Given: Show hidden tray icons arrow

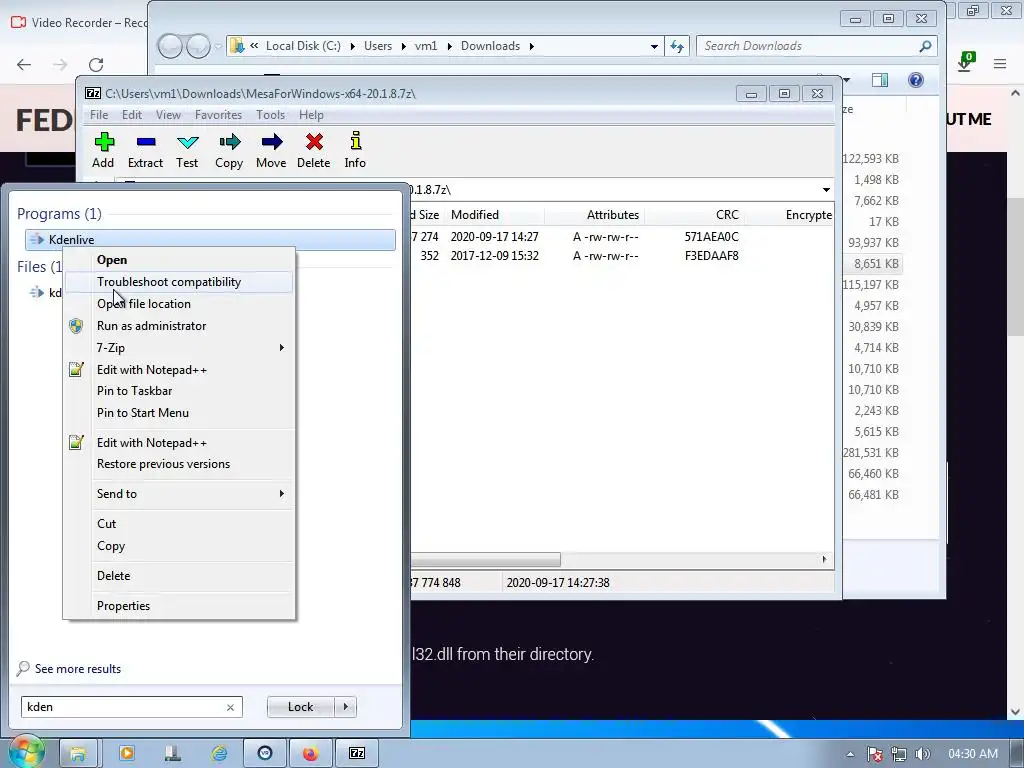Looking at the screenshot, I should [850, 754].
